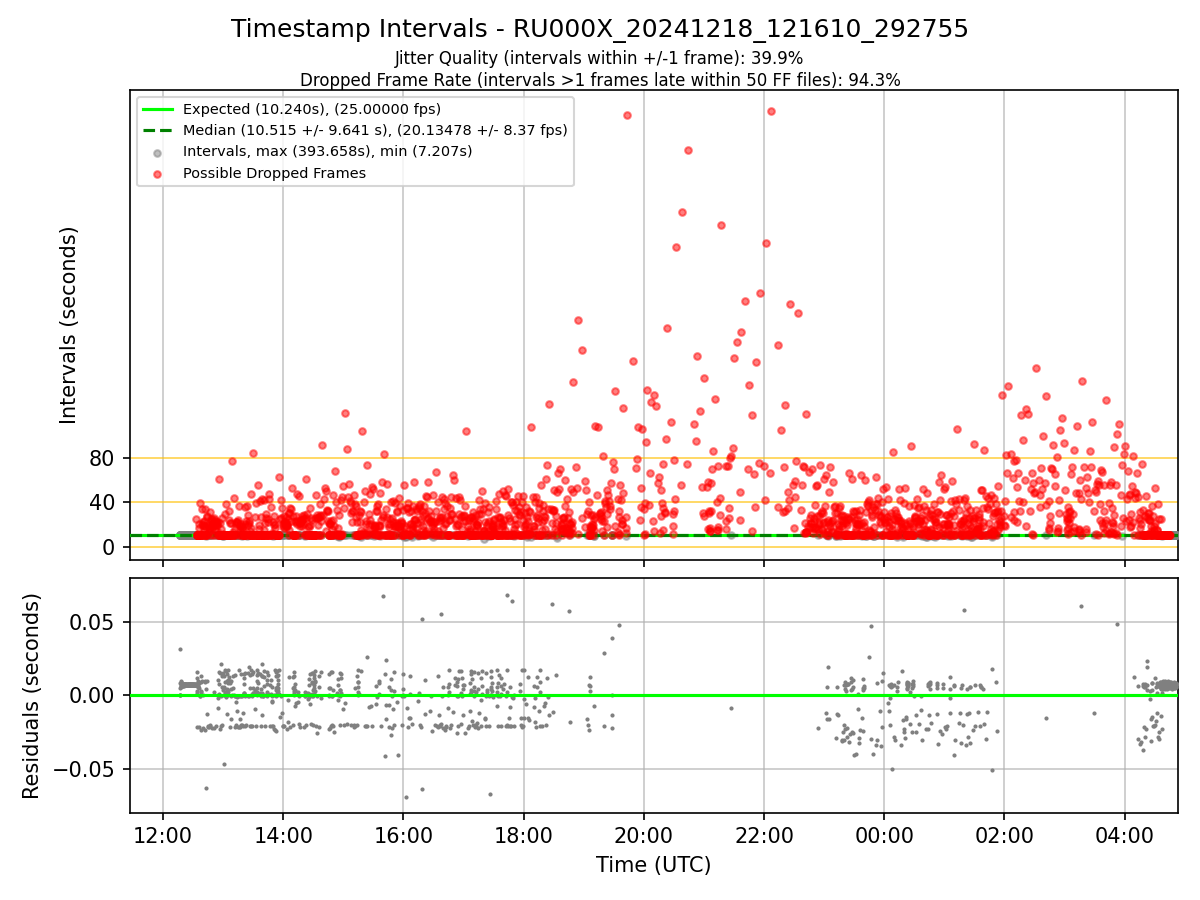Click the 'Time (UTC)' x-axis label

click(653, 865)
